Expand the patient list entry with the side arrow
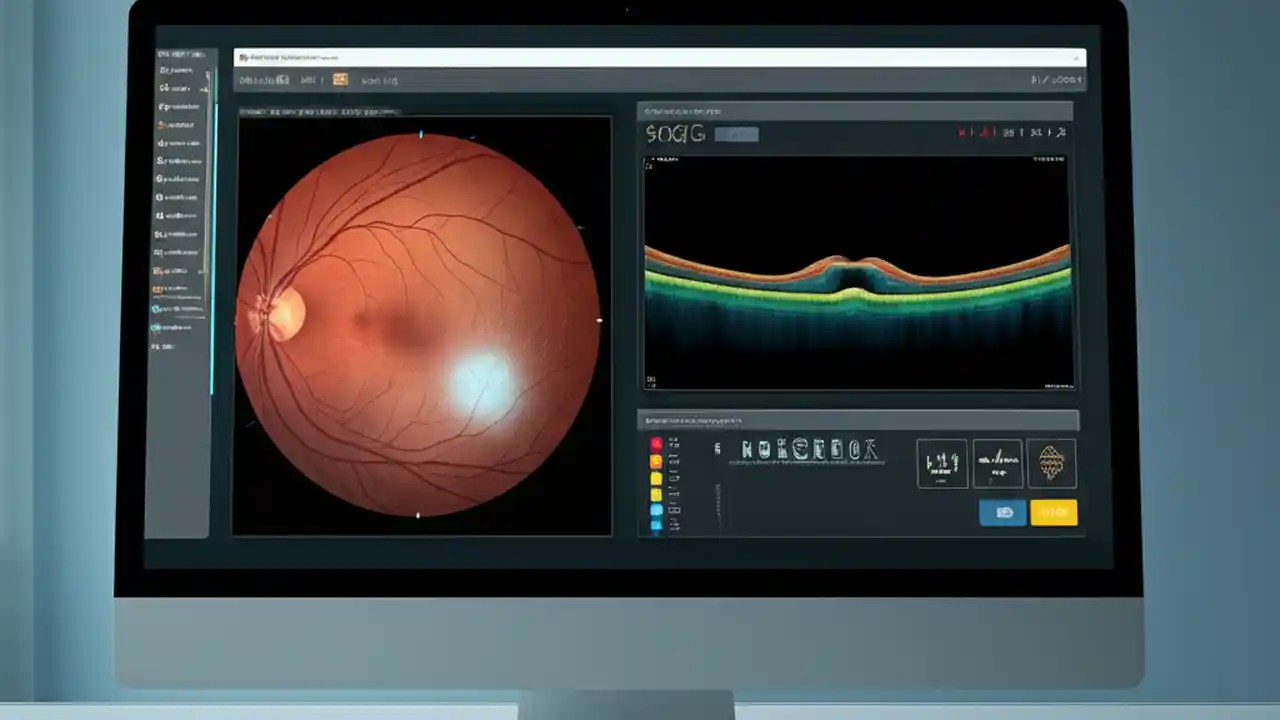Viewport: 1280px width, 720px height. pos(205,88)
